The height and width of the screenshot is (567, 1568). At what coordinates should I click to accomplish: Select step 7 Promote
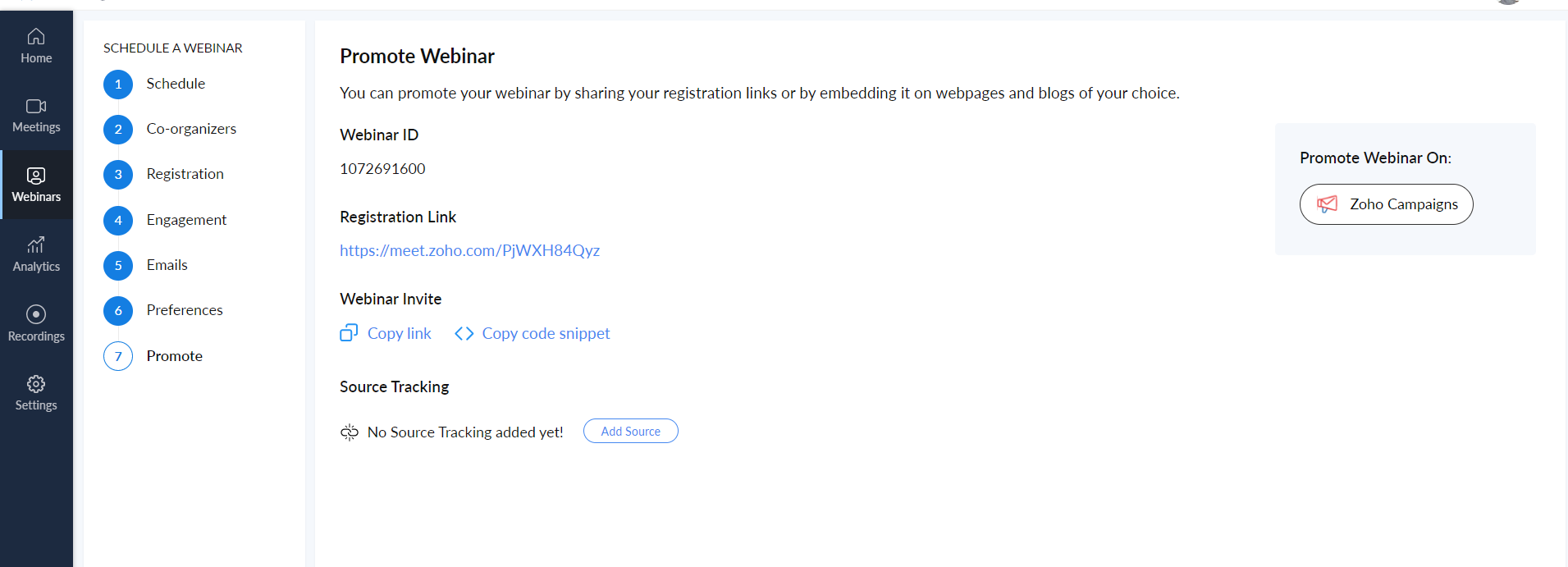pos(174,356)
